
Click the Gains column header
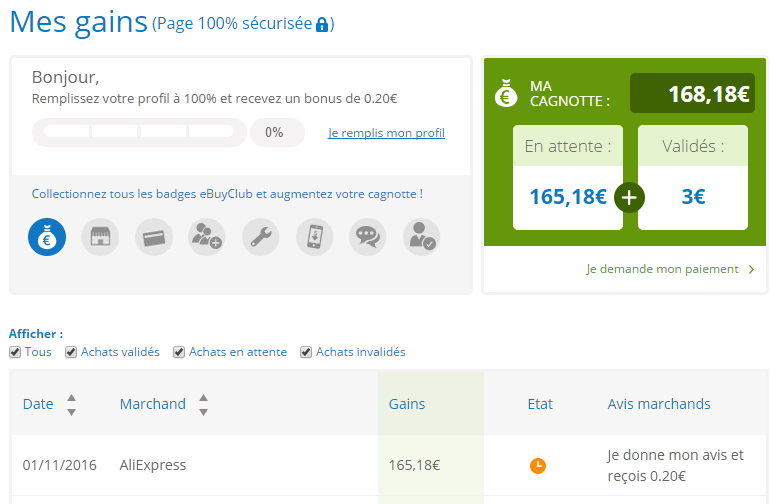tap(407, 404)
